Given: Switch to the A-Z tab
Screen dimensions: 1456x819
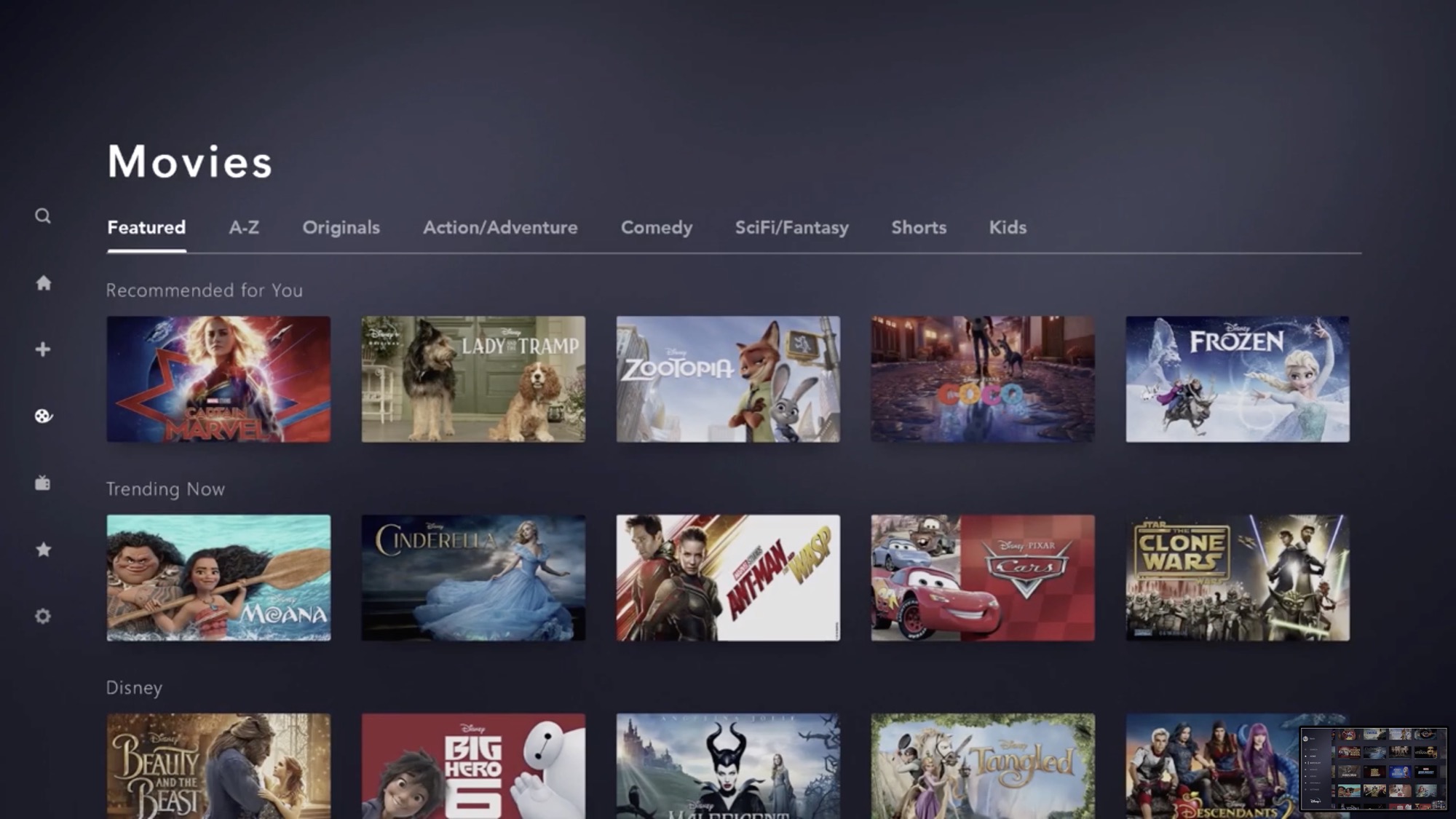Looking at the screenshot, I should click(244, 228).
